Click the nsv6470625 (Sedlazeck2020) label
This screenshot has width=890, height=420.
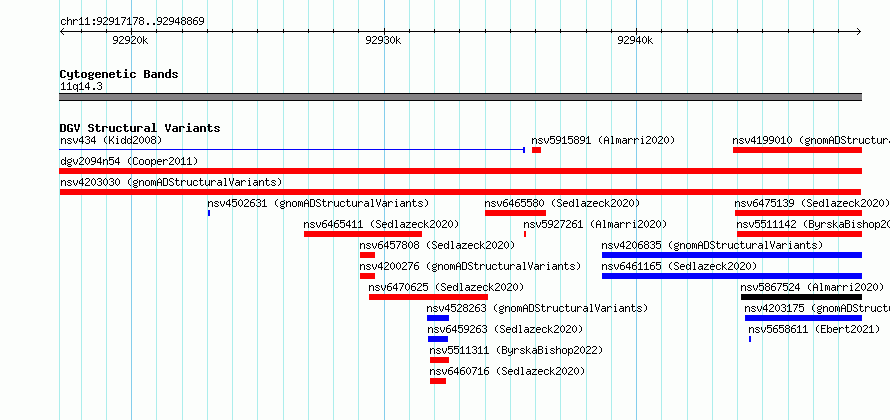pyautogui.click(x=446, y=287)
